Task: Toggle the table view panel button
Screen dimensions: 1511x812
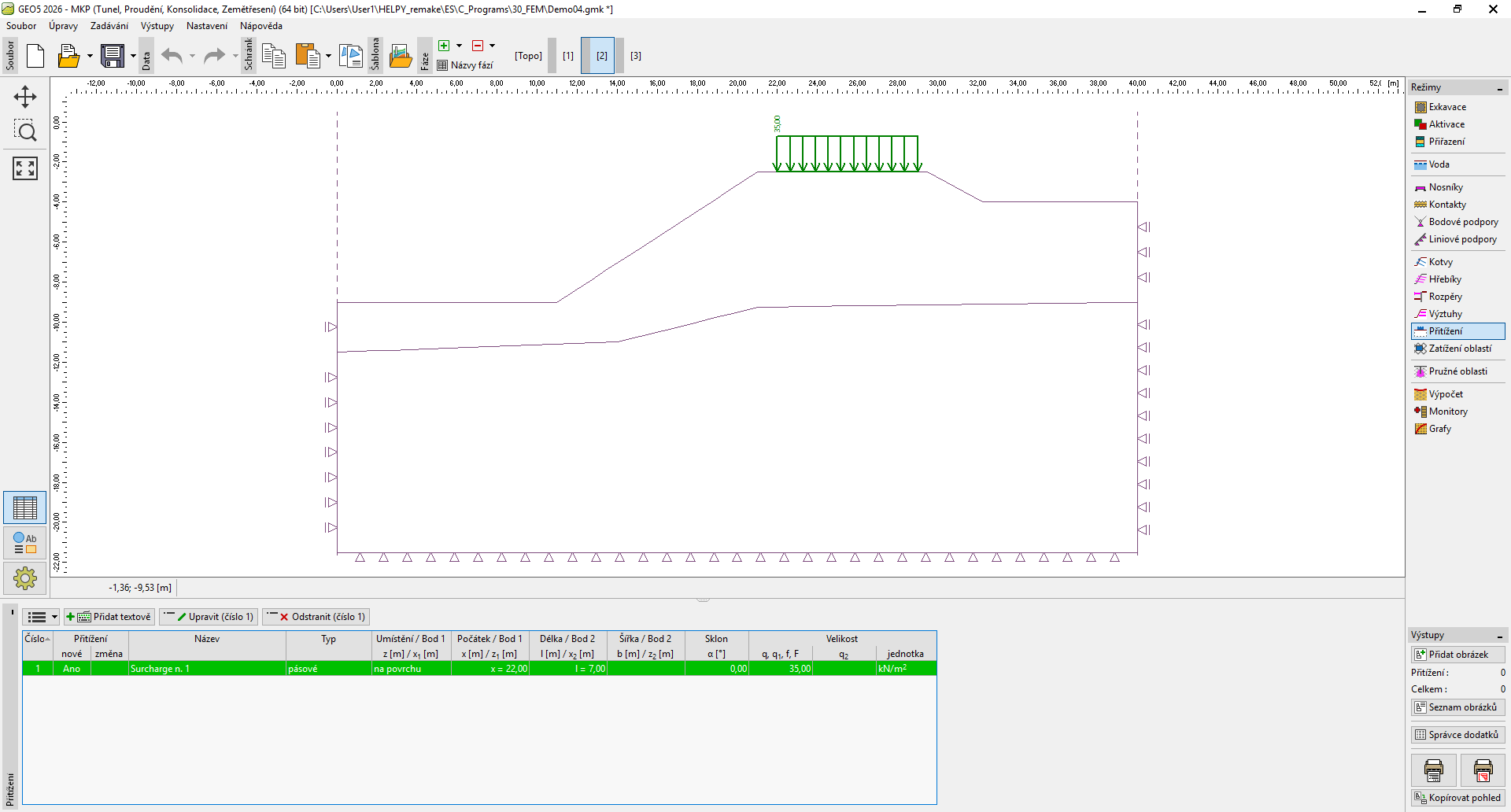Action: point(25,507)
